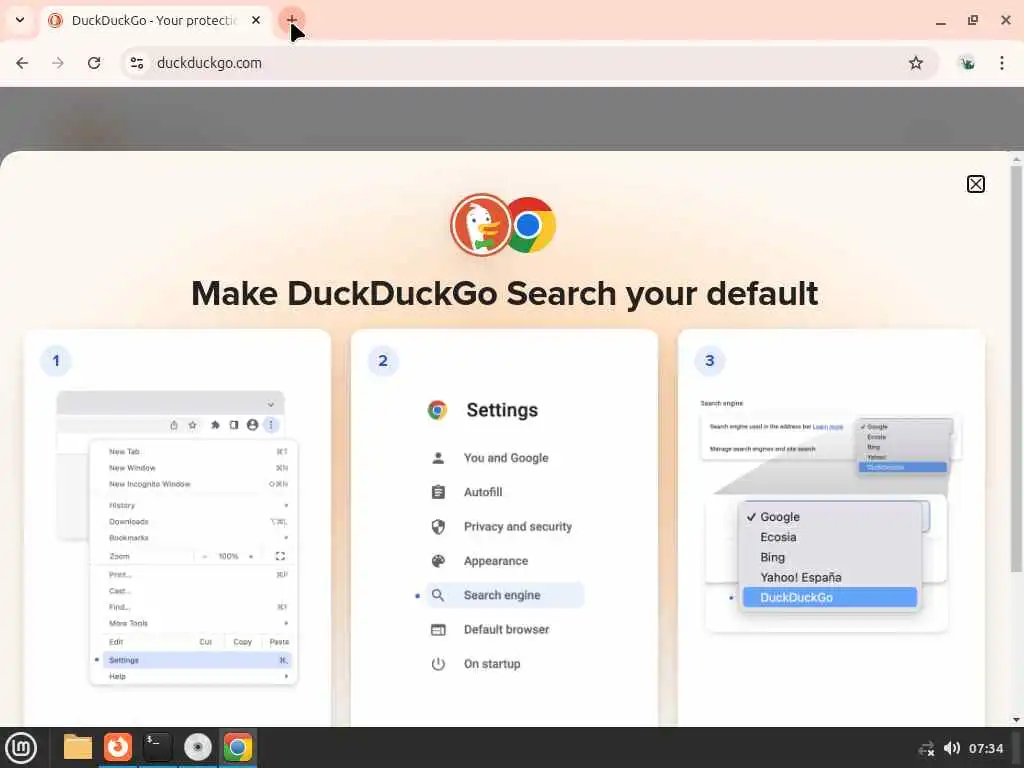Screen dimensions: 1024x768
Task: Click 'Default browser' in step 2 card
Action: pos(506,630)
